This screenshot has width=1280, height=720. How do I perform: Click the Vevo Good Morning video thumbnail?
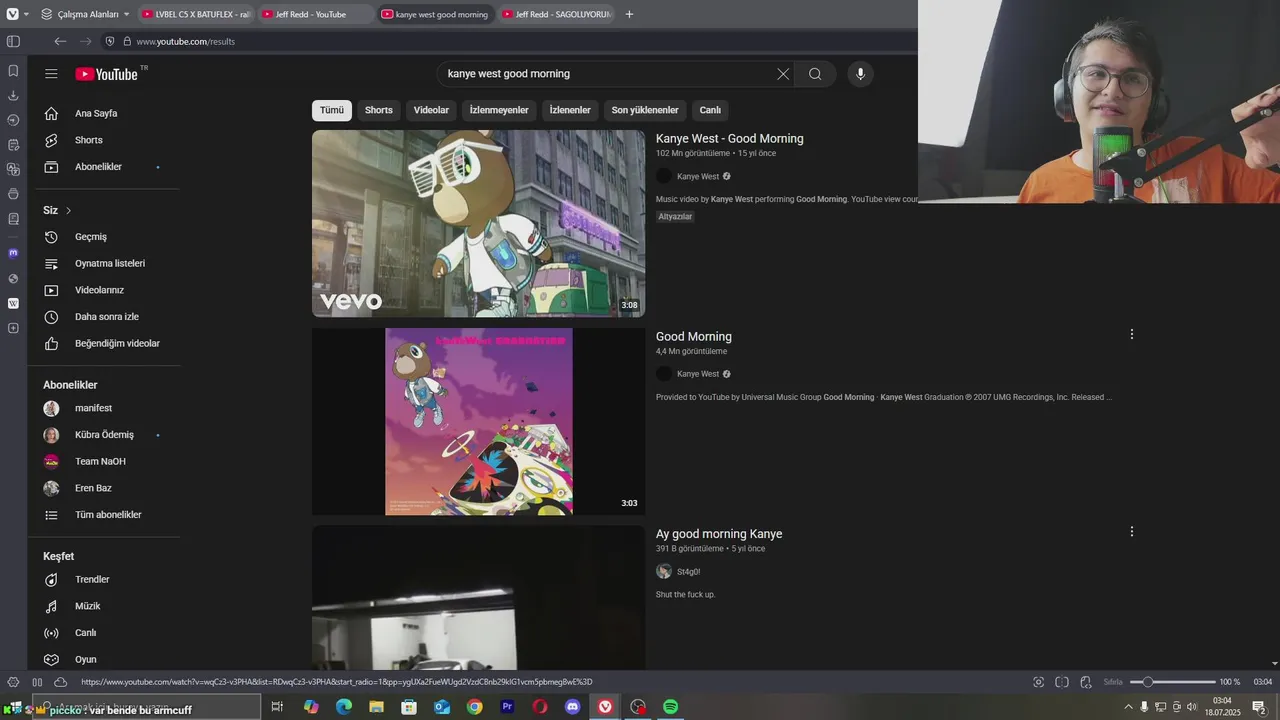[x=478, y=223]
